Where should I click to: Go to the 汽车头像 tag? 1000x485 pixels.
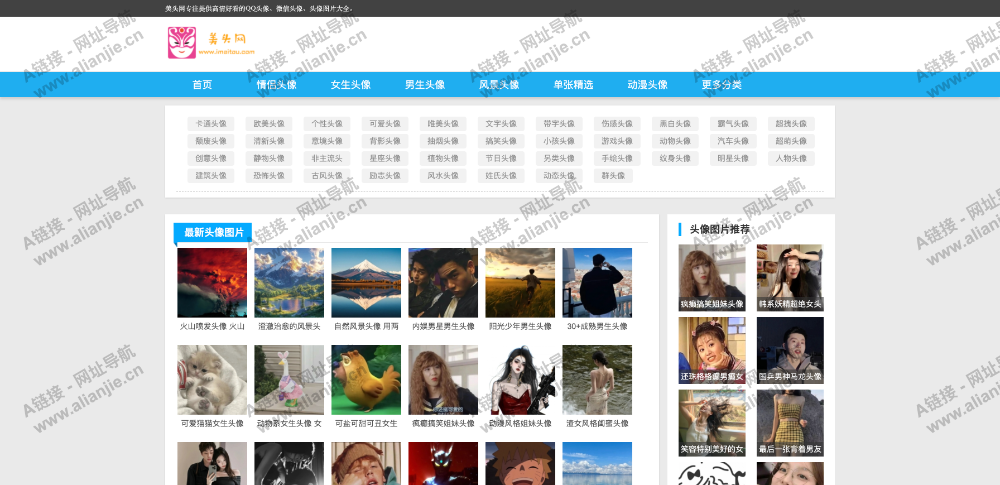click(x=733, y=141)
